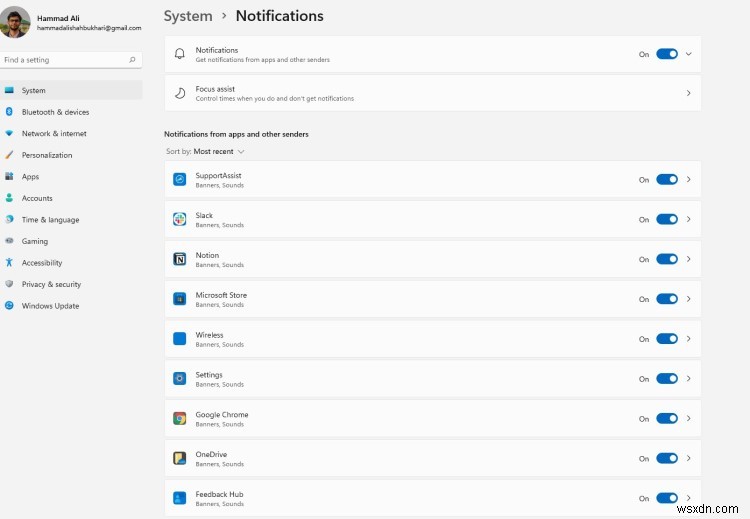Click the Notion app icon
The width and height of the screenshot is (750, 519).
179,259
